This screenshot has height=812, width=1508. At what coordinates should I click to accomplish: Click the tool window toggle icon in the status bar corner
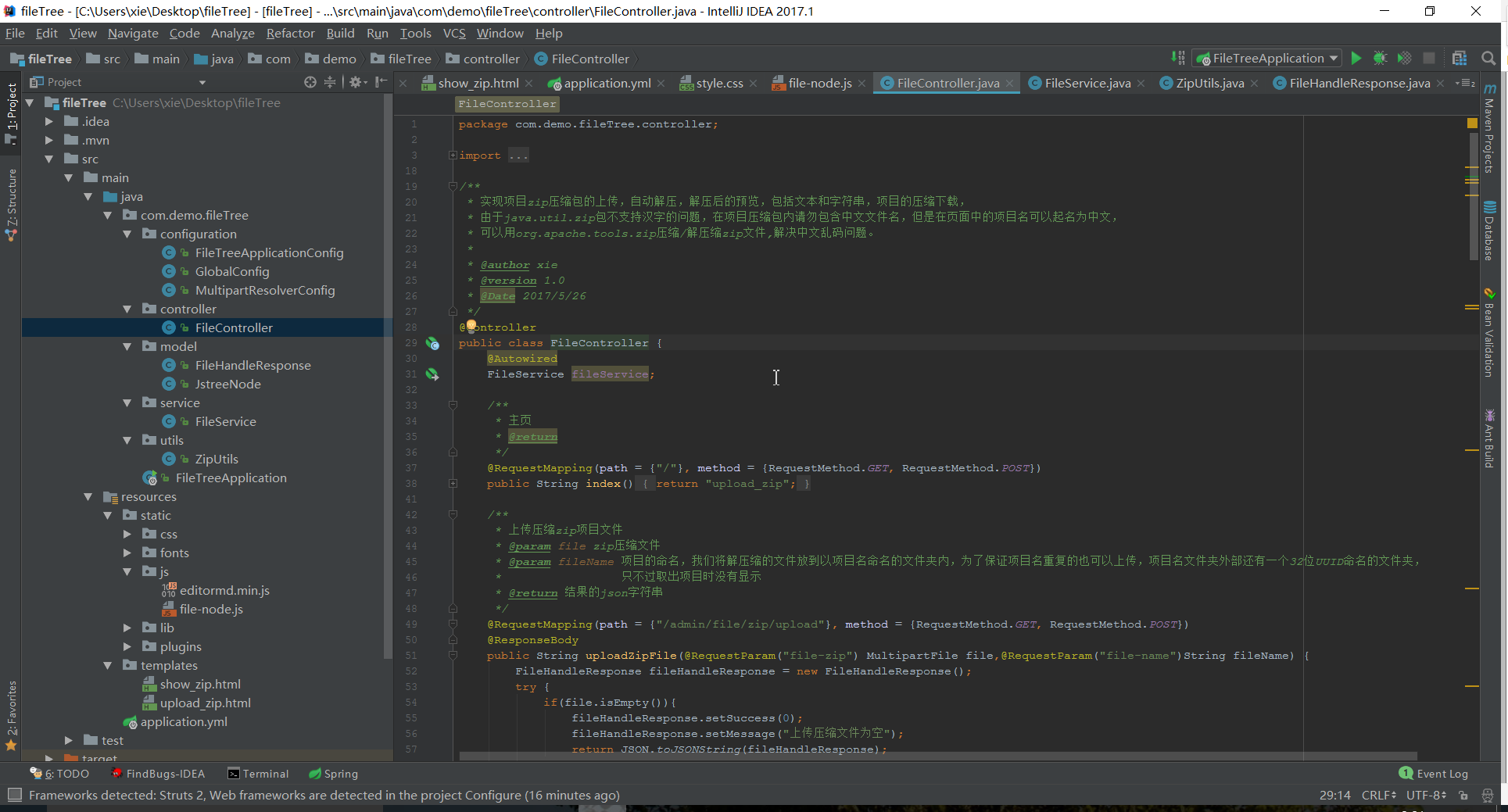pyautogui.click(x=14, y=795)
